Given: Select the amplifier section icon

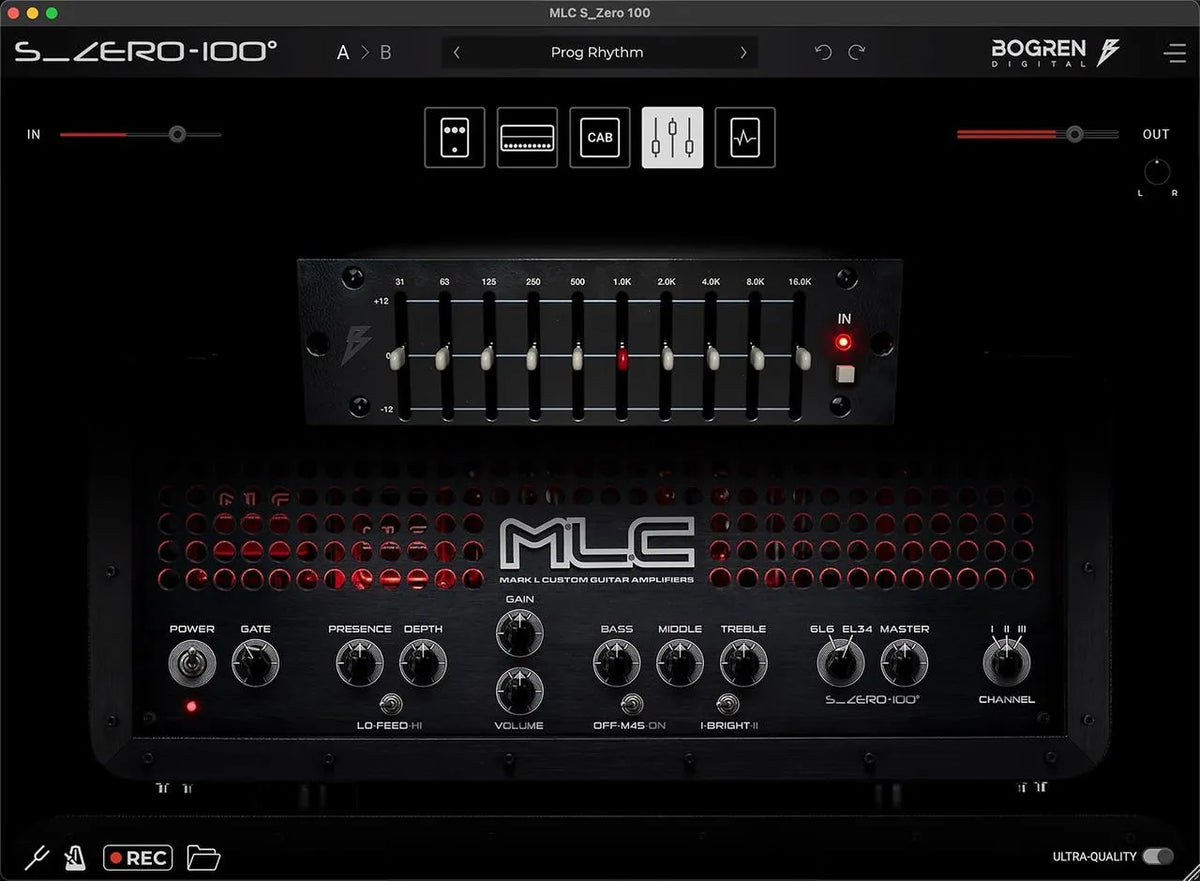Looking at the screenshot, I should click(x=527, y=137).
